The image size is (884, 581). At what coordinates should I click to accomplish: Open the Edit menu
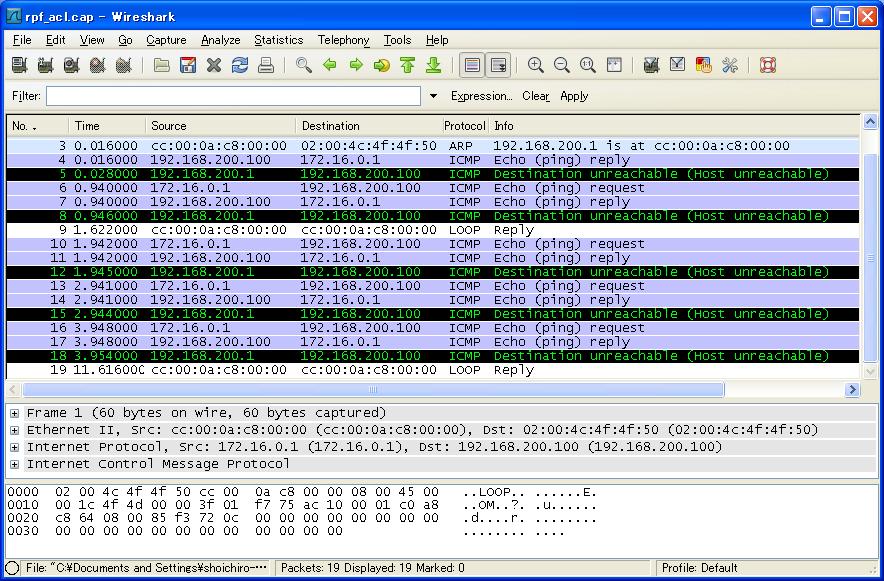coord(55,40)
